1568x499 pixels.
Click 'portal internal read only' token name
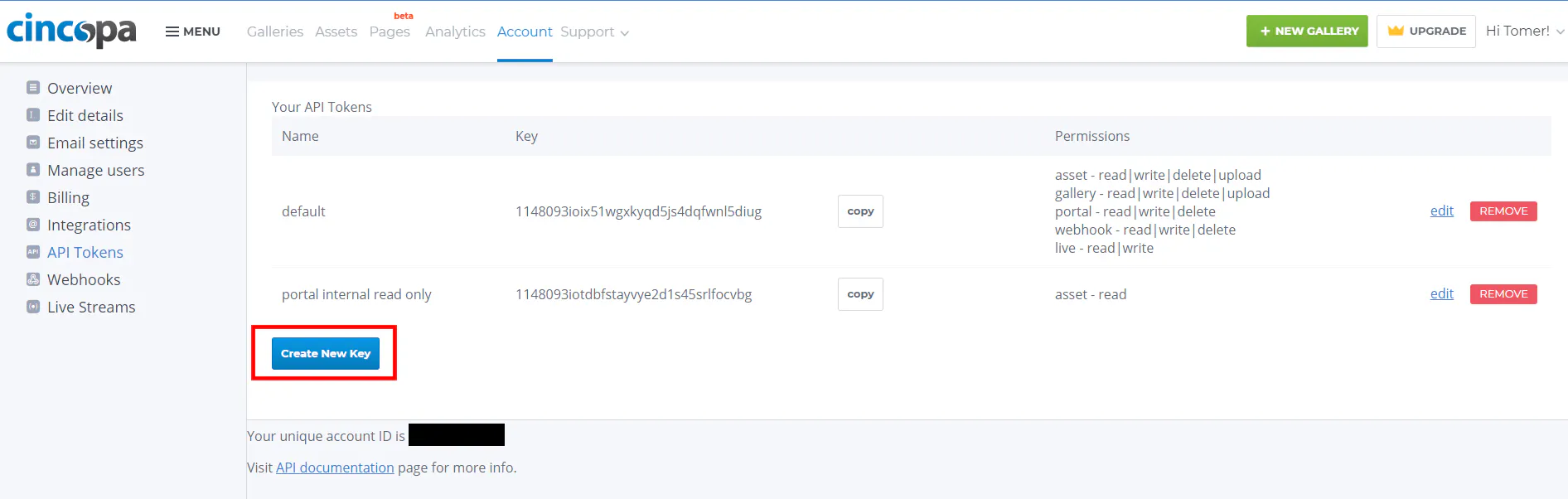tap(356, 294)
